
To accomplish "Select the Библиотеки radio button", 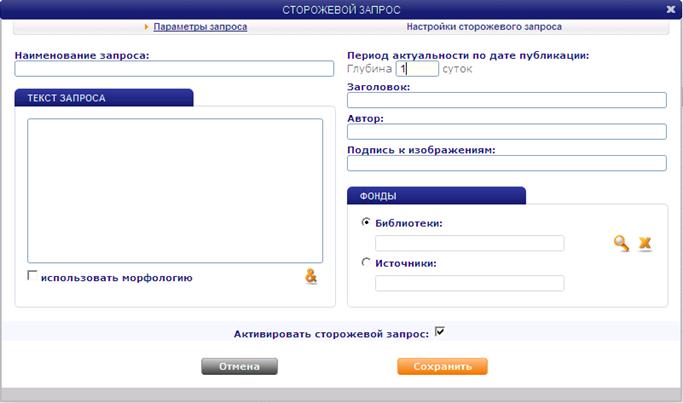I will 366,222.
